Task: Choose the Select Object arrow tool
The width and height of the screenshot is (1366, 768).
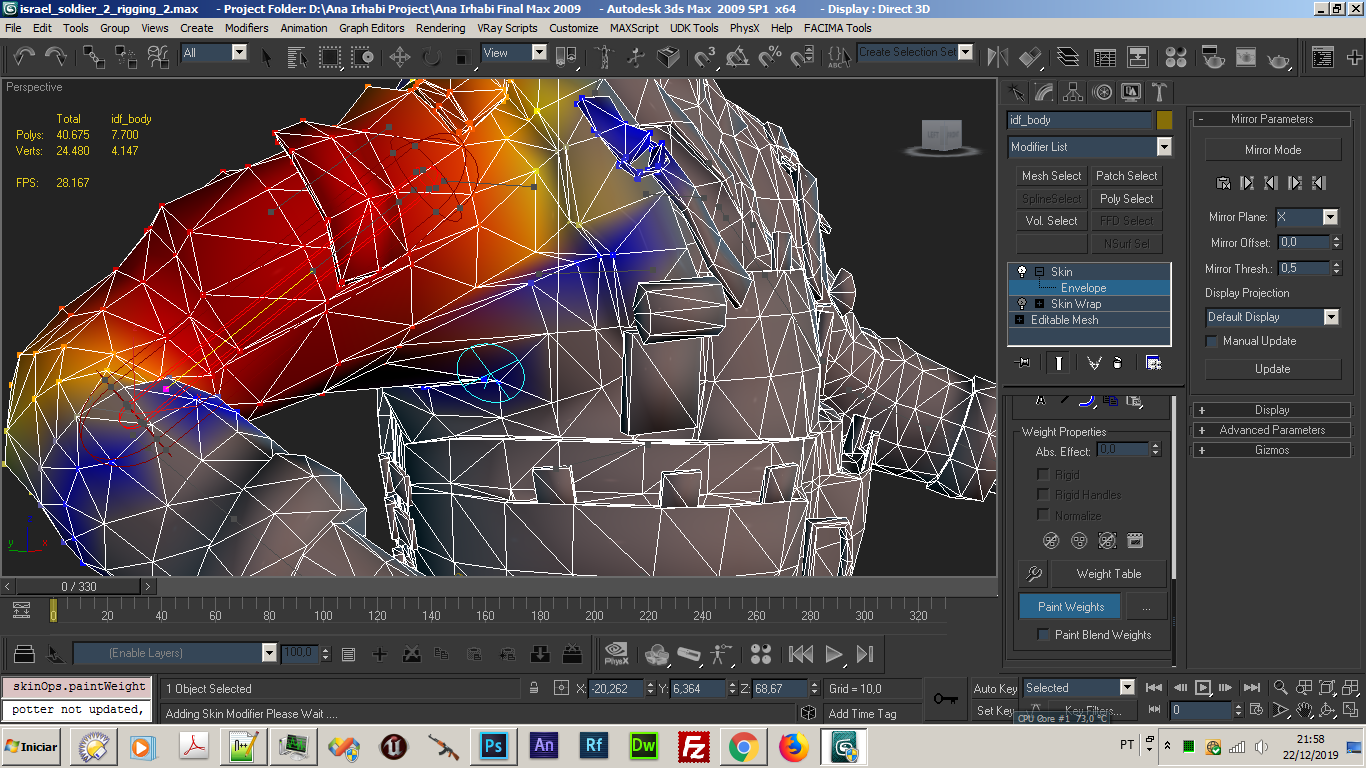Action: [267, 57]
